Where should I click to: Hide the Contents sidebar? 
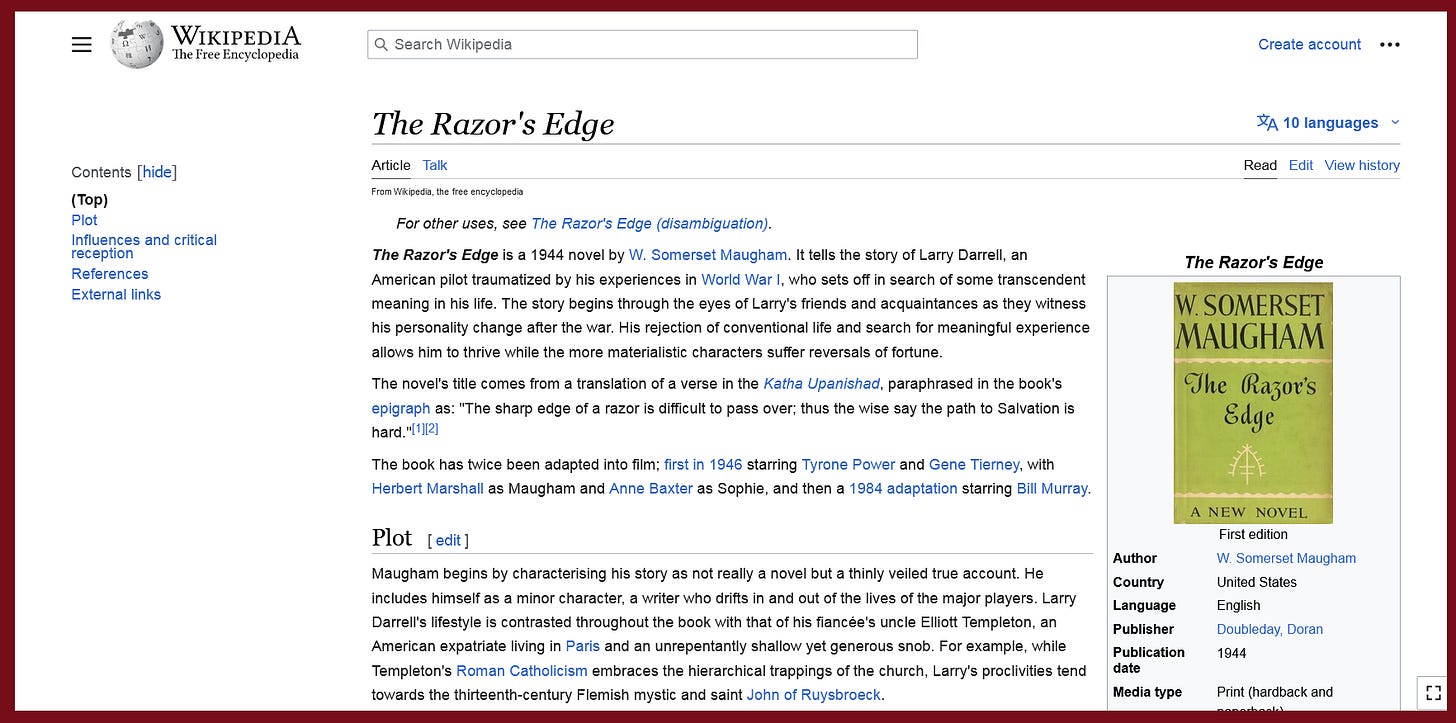(157, 172)
